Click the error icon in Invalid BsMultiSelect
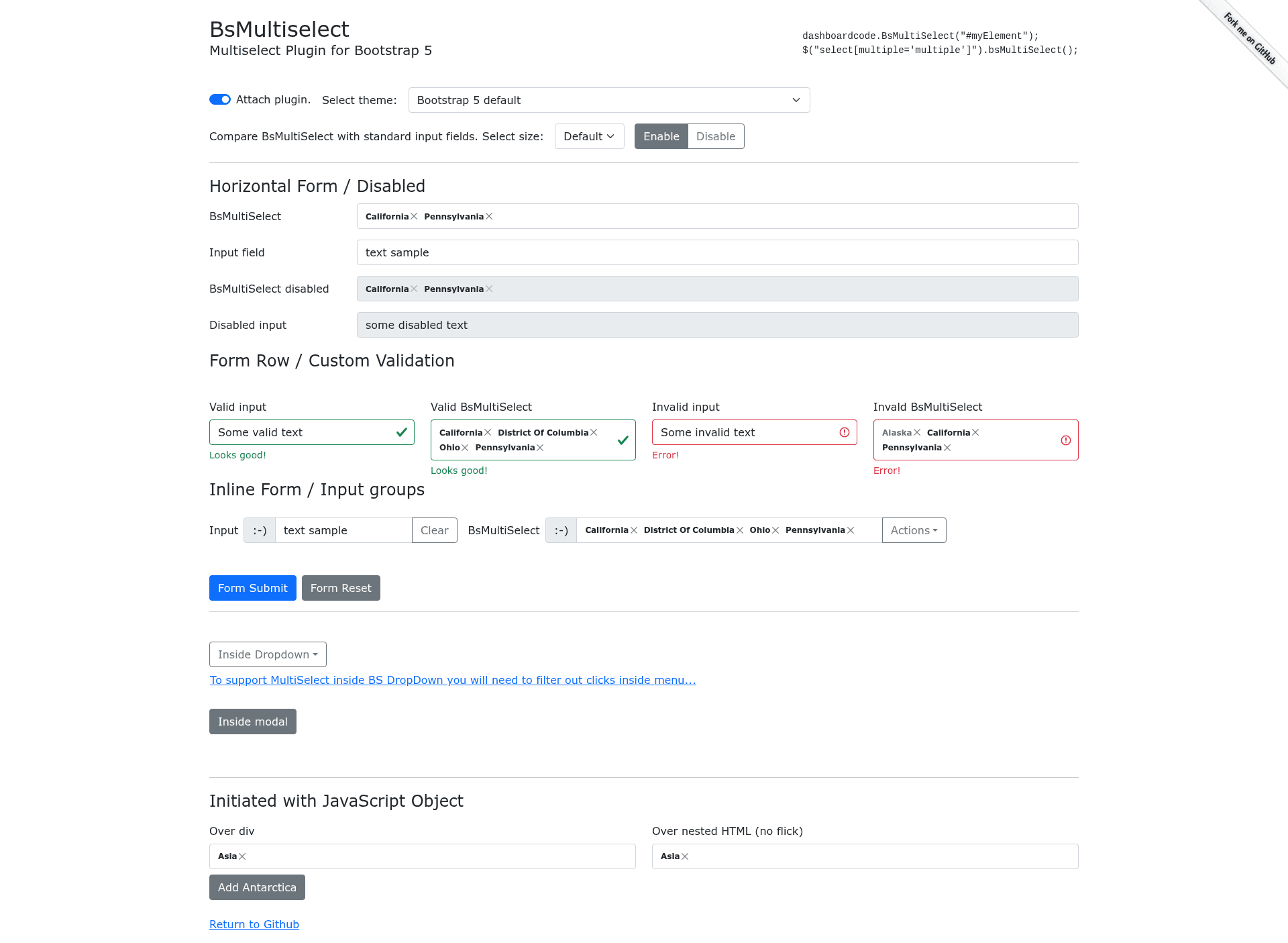Screen dimensions: 1288x943 click(1066, 440)
